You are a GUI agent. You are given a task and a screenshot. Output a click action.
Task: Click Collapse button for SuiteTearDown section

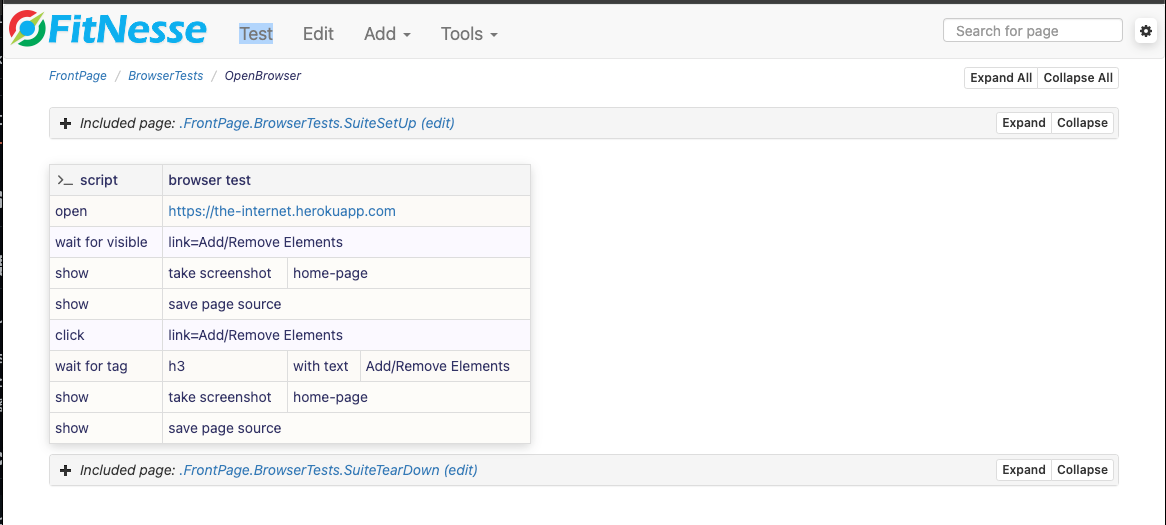[x=1082, y=470]
